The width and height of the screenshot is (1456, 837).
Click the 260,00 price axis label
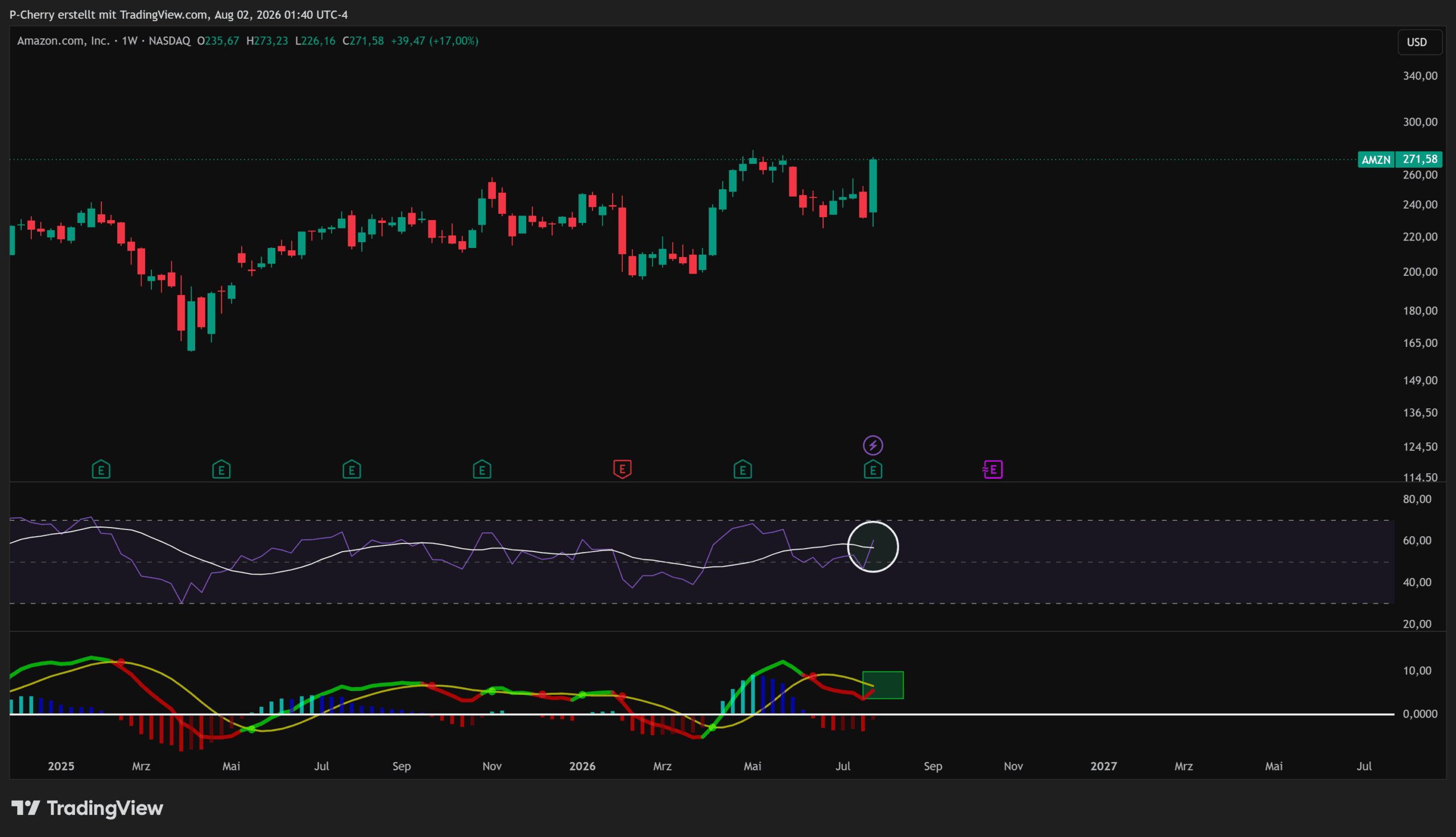point(1420,175)
